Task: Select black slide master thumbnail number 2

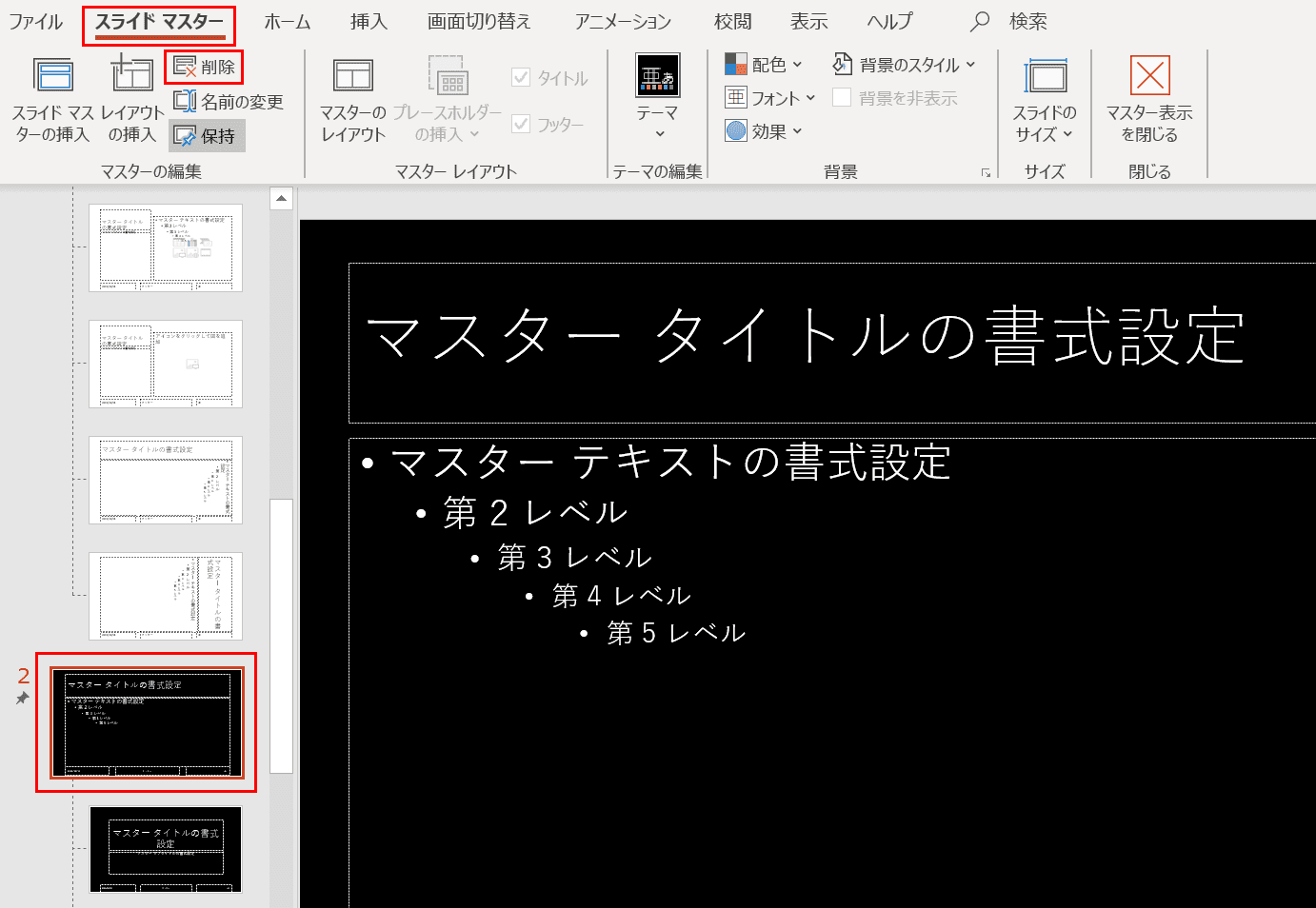Action: pyautogui.click(x=147, y=722)
